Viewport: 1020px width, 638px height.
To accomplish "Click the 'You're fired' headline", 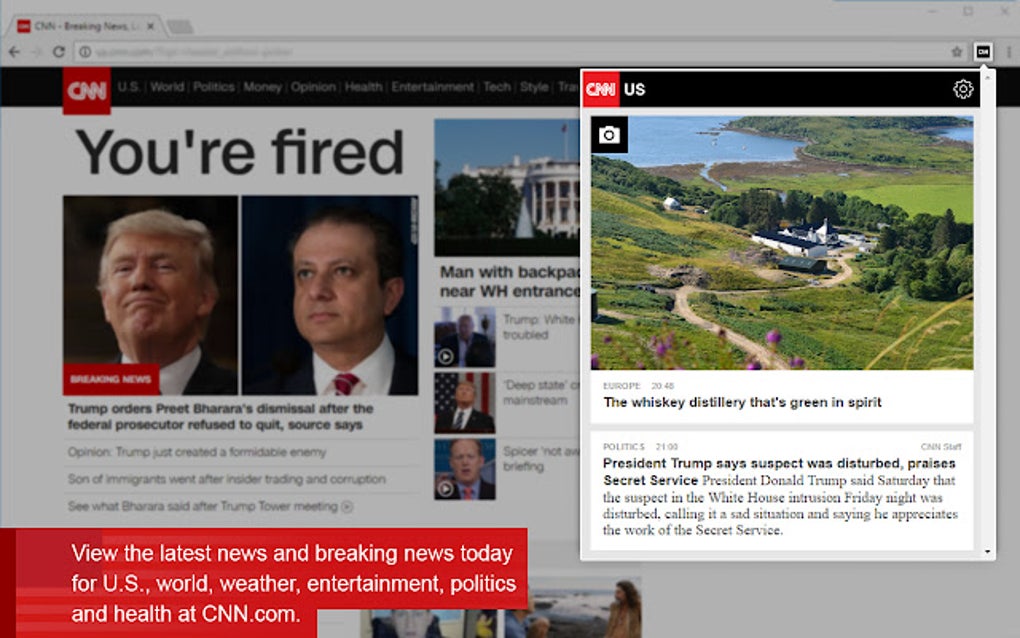I will coord(240,151).
